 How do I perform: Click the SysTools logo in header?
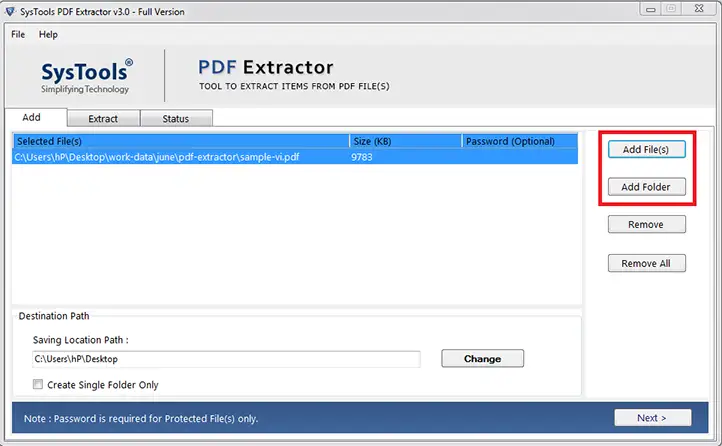click(x=87, y=76)
